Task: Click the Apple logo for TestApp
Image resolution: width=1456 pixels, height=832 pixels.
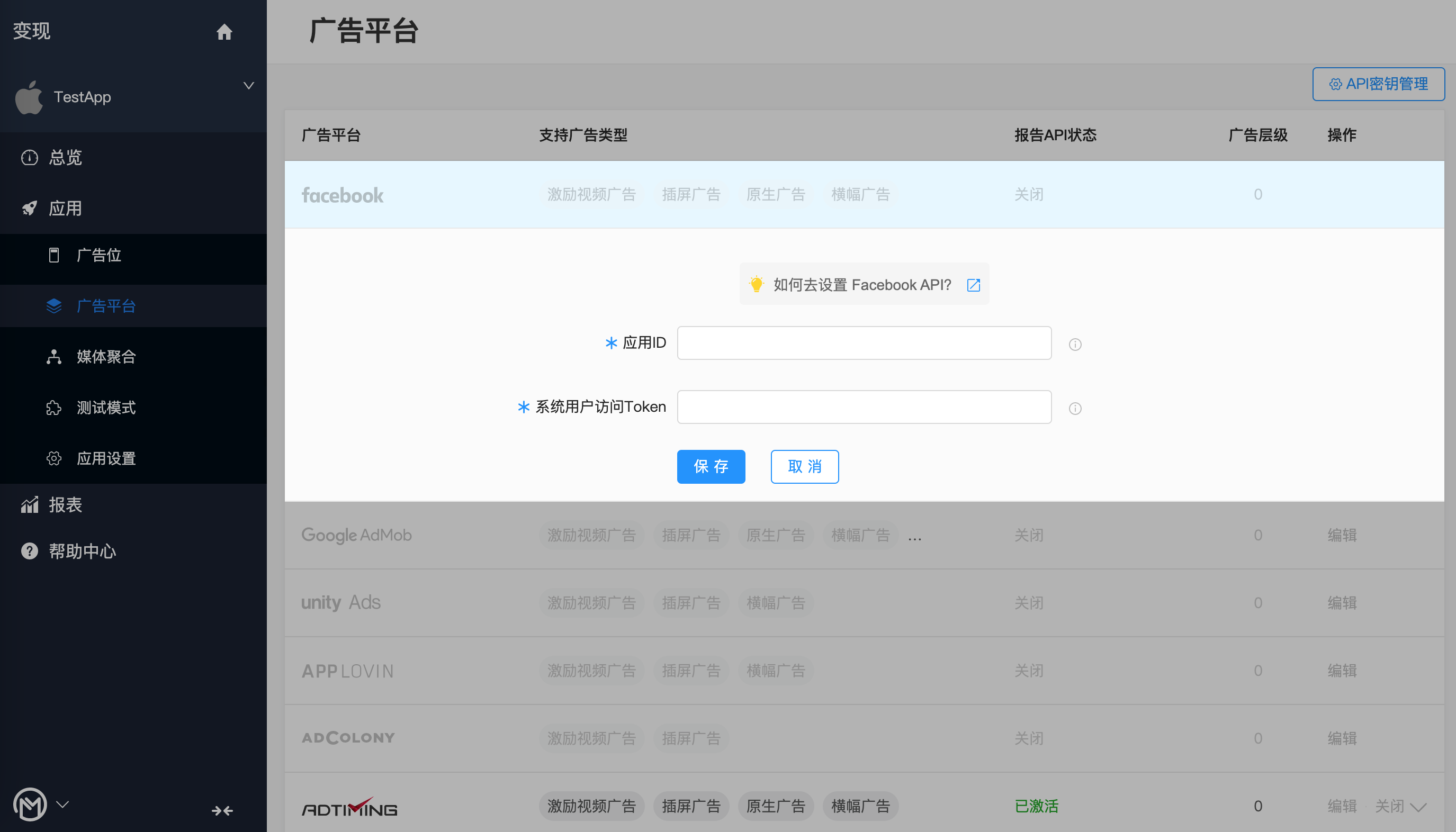Action: [x=29, y=97]
